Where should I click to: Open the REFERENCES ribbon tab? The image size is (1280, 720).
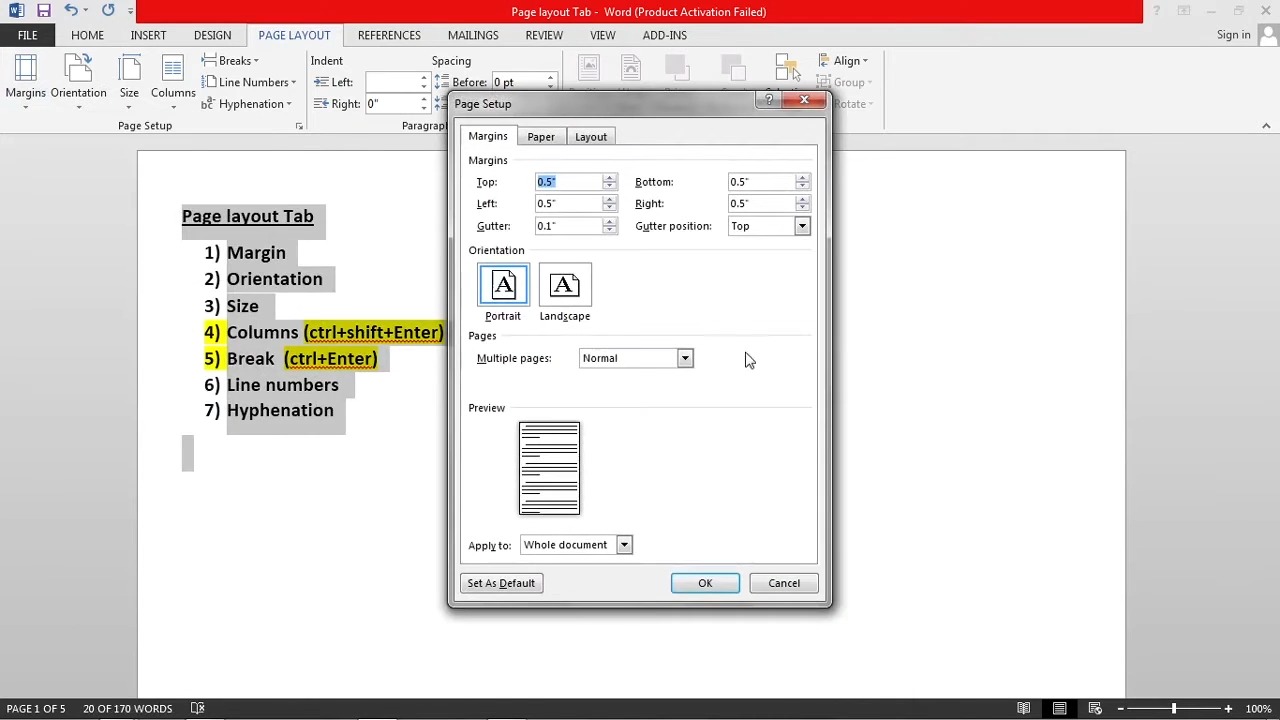pyautogui.click(x=389, y=35)
